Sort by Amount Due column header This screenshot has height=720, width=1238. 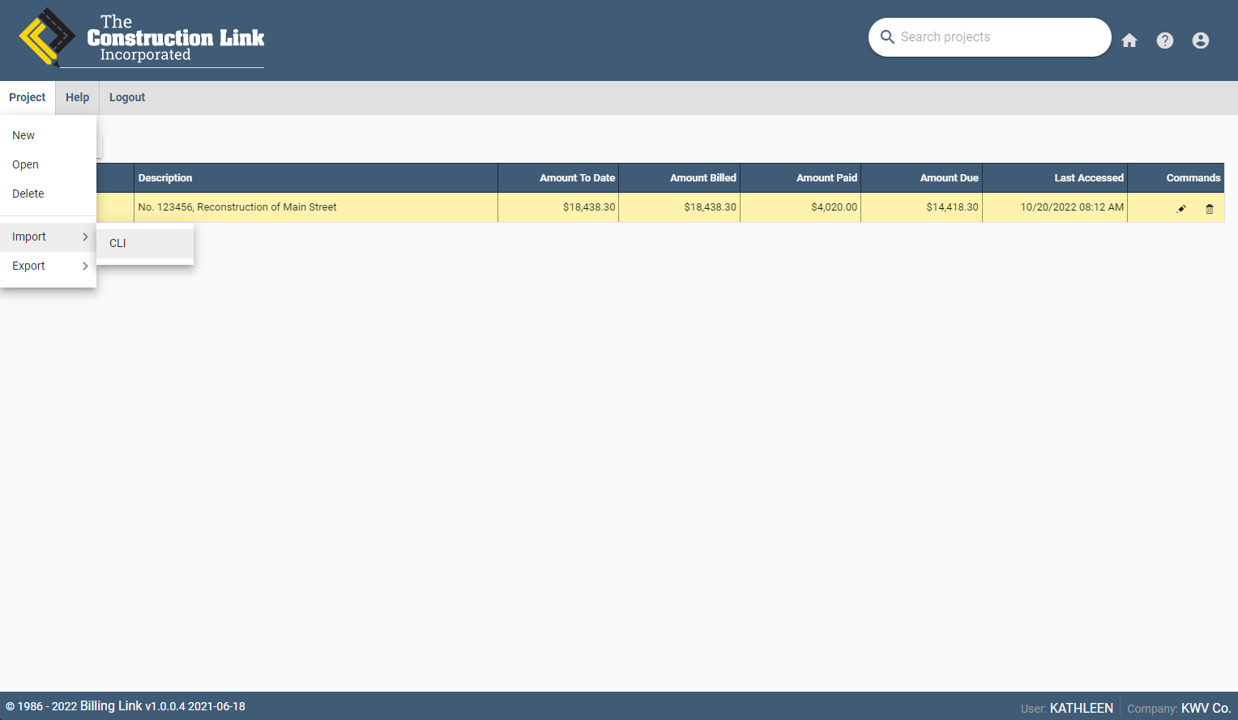pyautogui.click(x=921, y=178)
